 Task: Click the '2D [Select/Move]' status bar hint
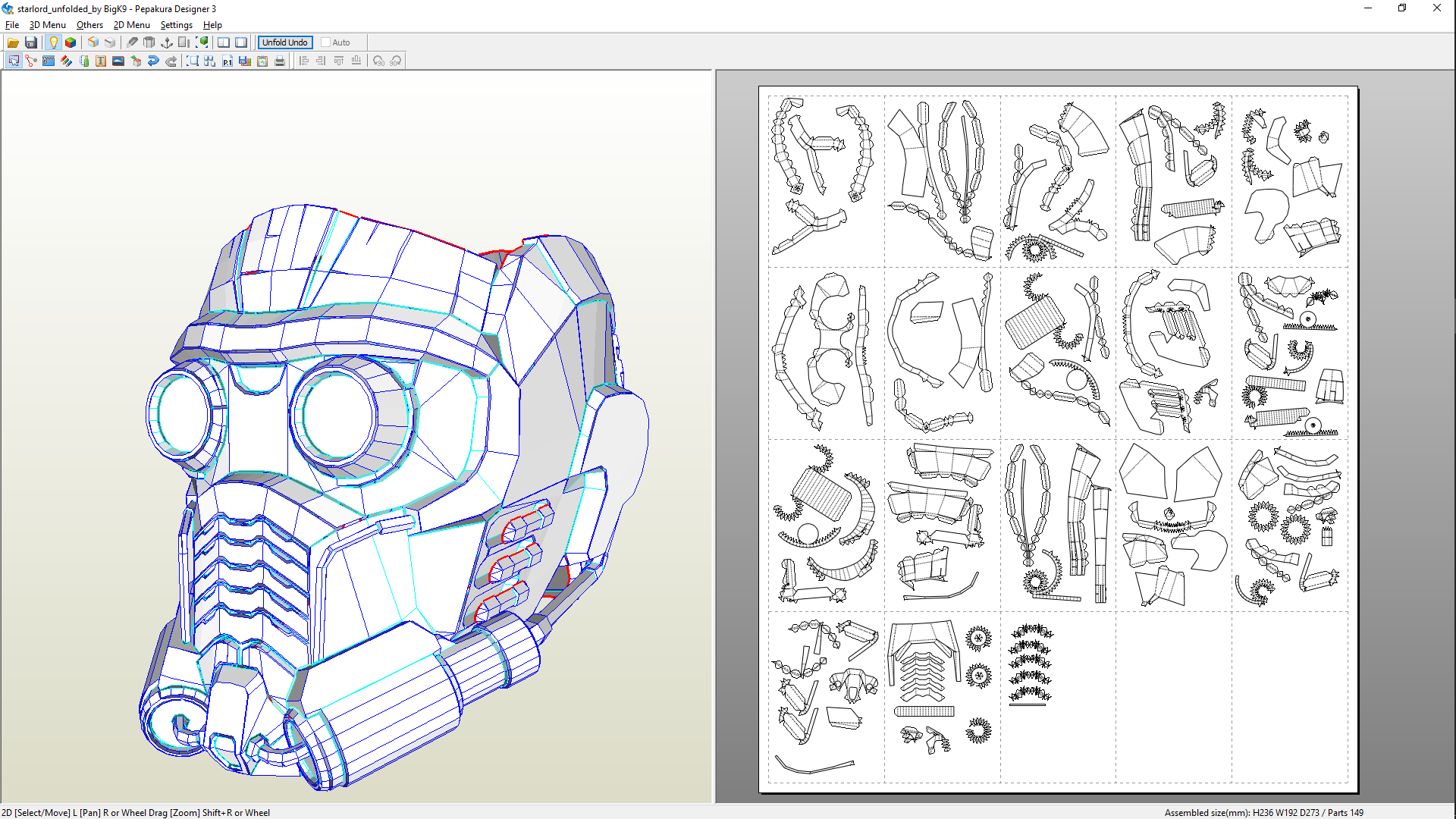click(x=36, y=812)
